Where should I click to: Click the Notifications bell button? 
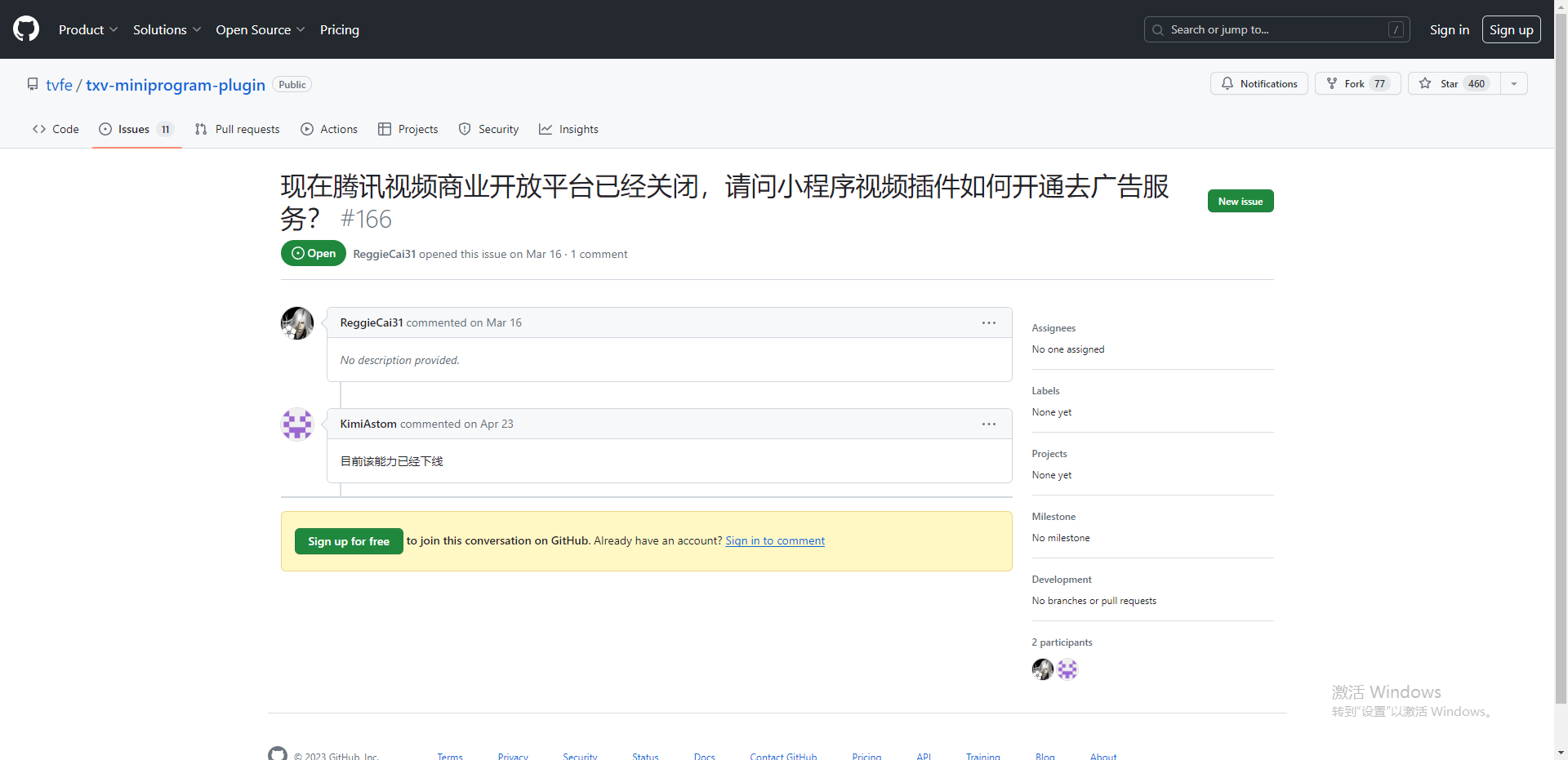click(x=1258, y=83)
